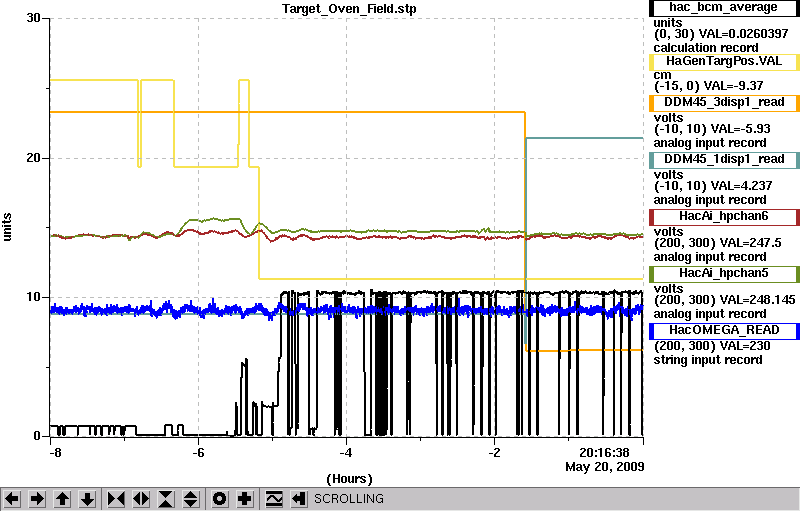Click the plus icon in the toolbar

[x=245, y=499]
